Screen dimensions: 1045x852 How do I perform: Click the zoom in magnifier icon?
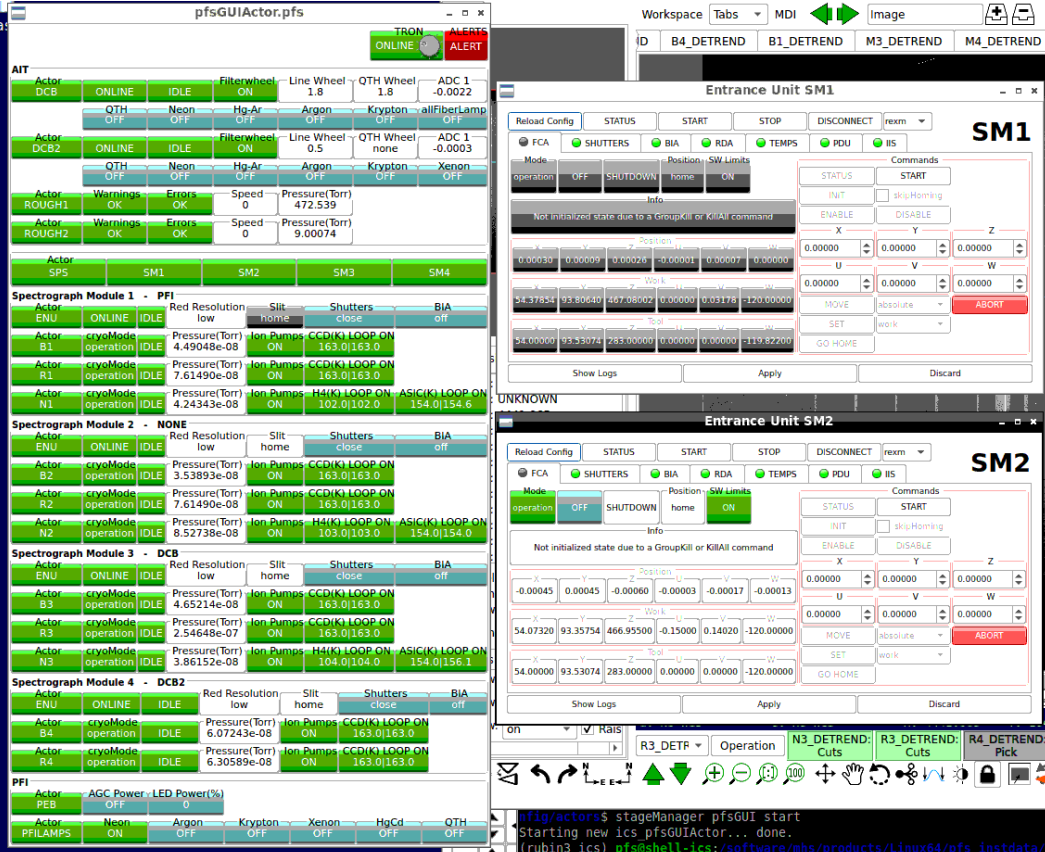(x=713, y=773)
